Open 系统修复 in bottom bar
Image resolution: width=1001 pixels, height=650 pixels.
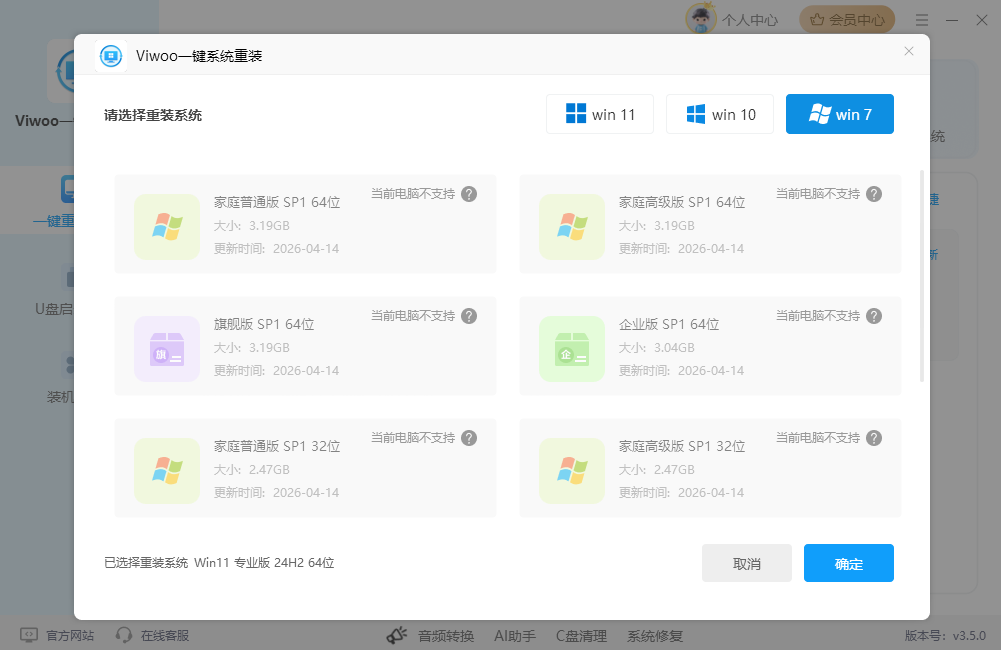655,636
